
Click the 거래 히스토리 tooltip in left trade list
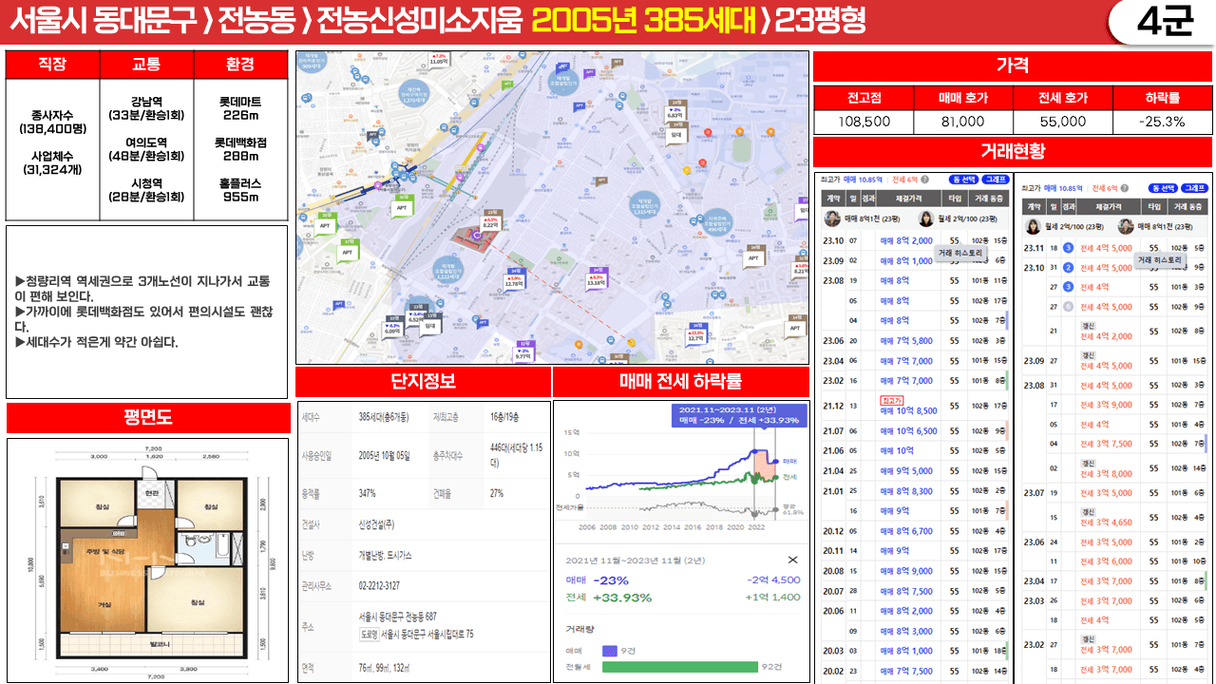coord(960,254)
